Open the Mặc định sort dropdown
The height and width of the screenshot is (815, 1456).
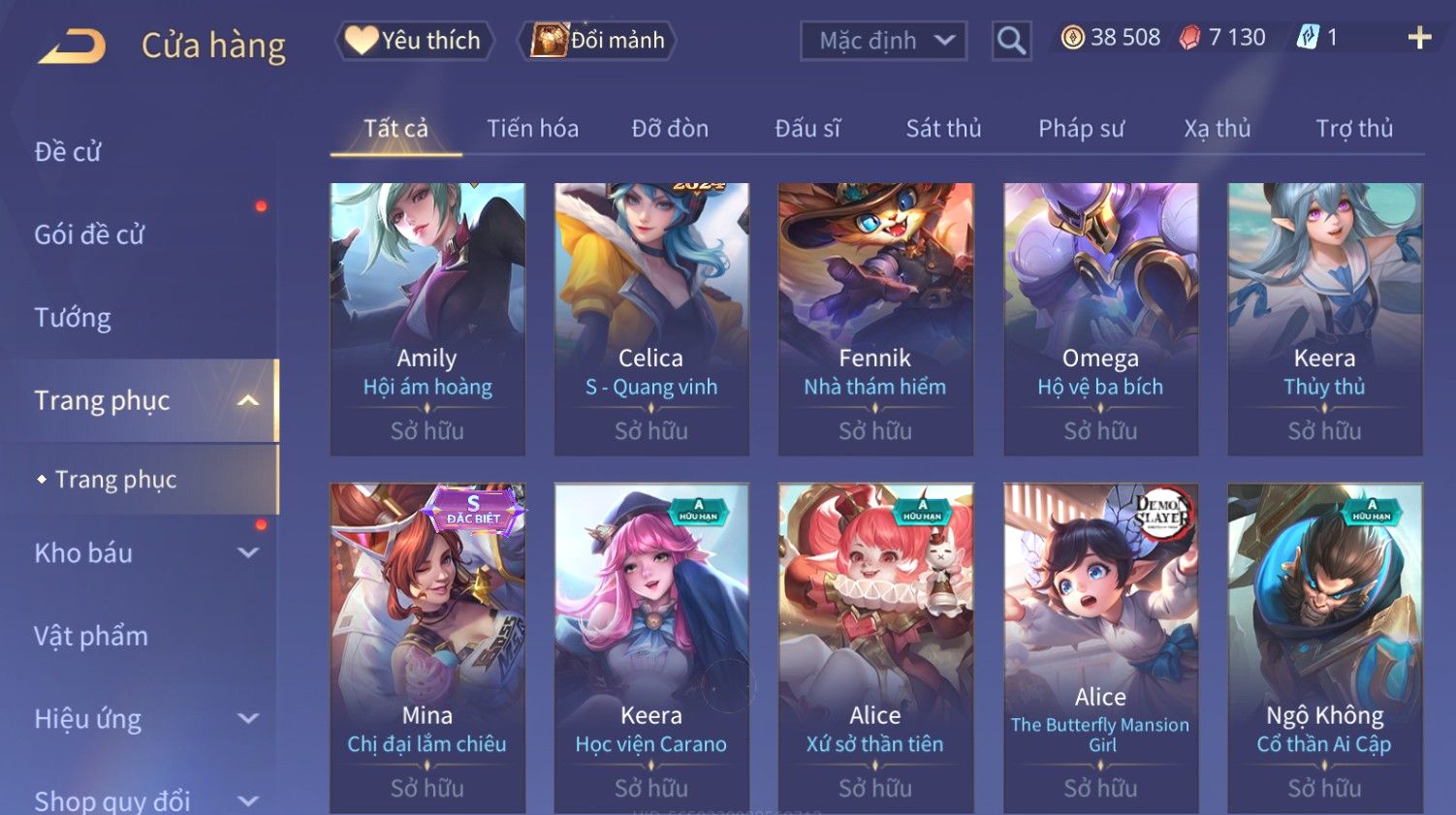coord(883,41)
